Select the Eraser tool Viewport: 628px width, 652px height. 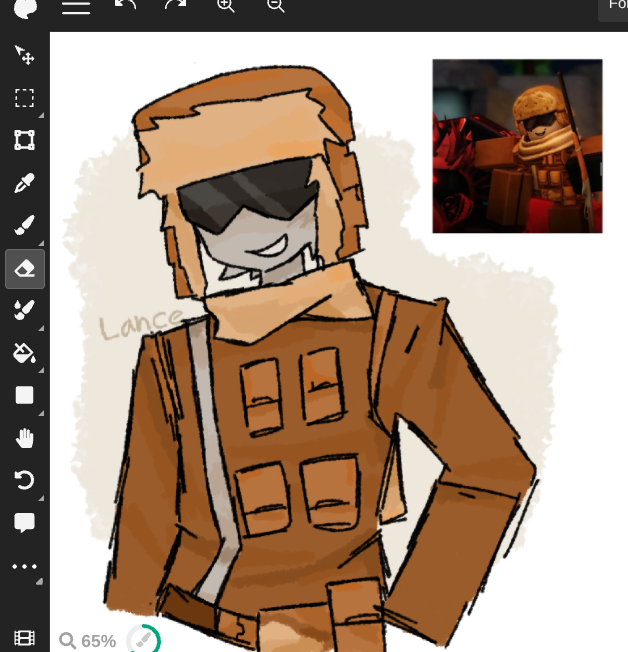pyautogui.click(x=25, y=269)
